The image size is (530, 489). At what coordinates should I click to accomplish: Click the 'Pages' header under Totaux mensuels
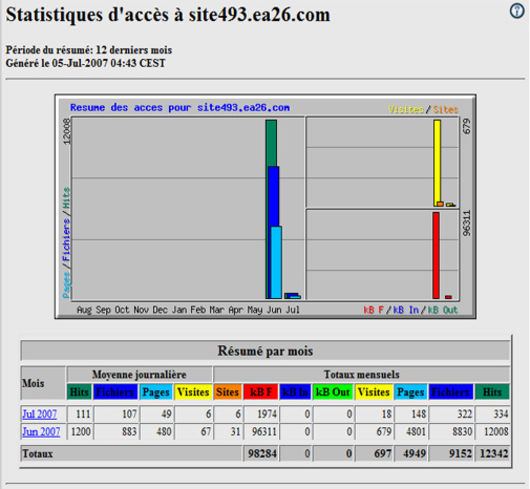410,392
